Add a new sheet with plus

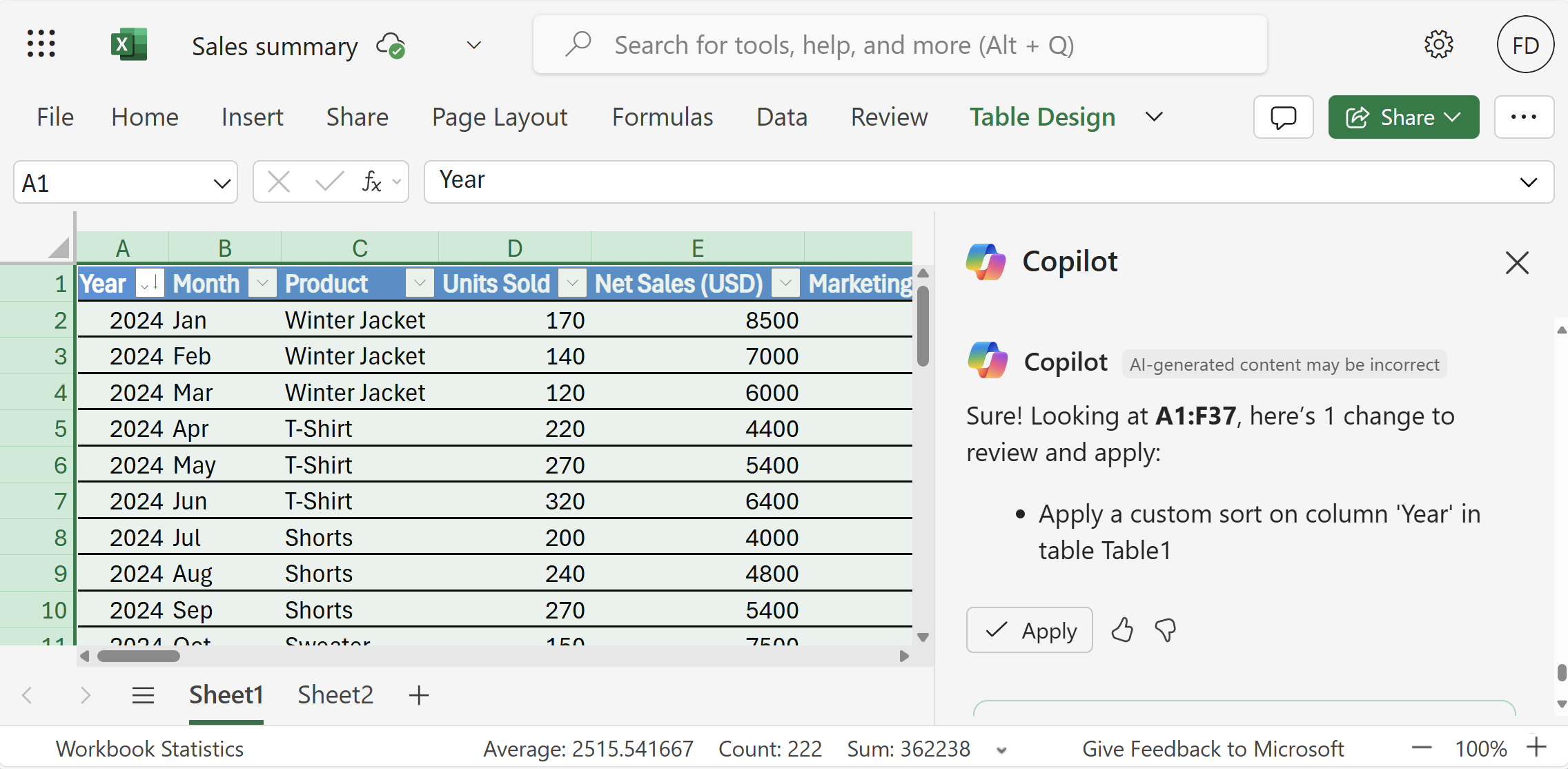[419, 695]
